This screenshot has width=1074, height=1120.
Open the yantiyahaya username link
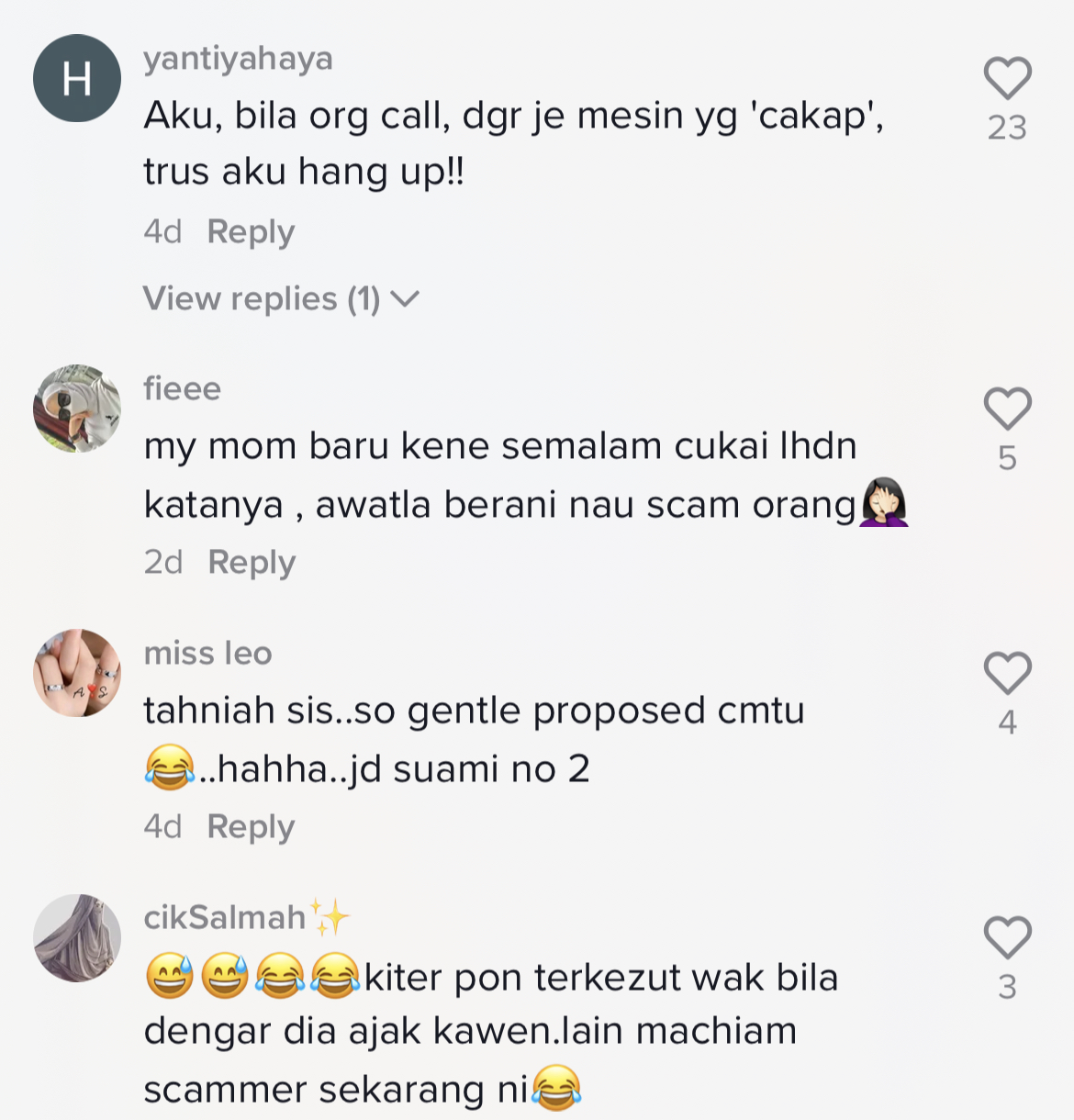[x=238, y=59]
